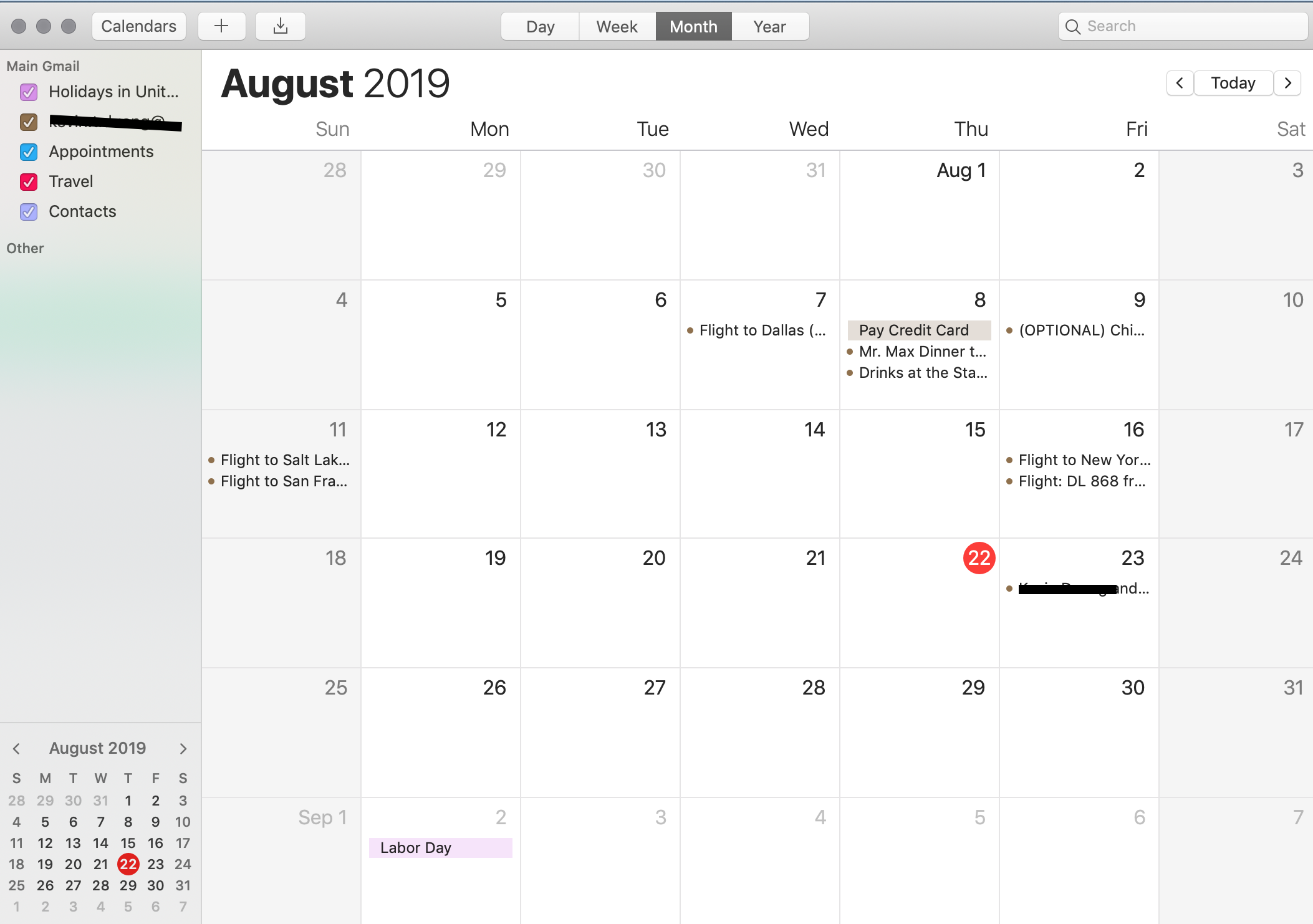
Task: Switch to Year view
Action: coord(770,26)
